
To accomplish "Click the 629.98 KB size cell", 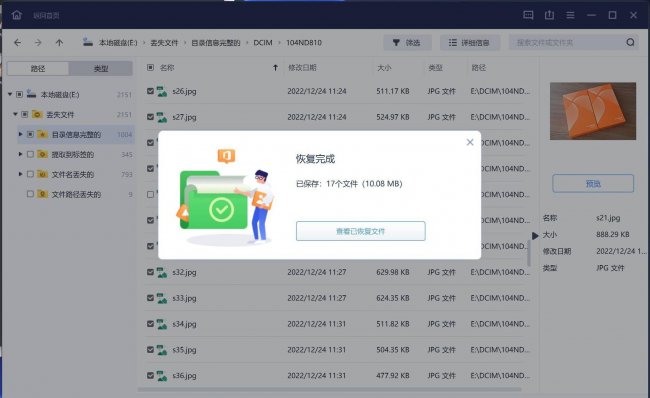I will coord(393,272).
